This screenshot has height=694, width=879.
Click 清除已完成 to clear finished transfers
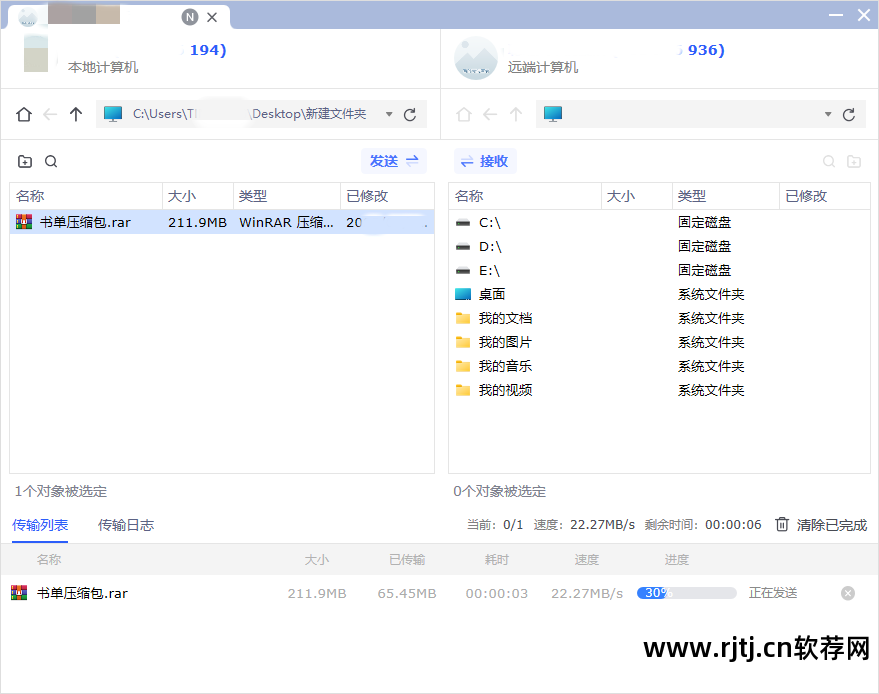(x=821, y=525)
